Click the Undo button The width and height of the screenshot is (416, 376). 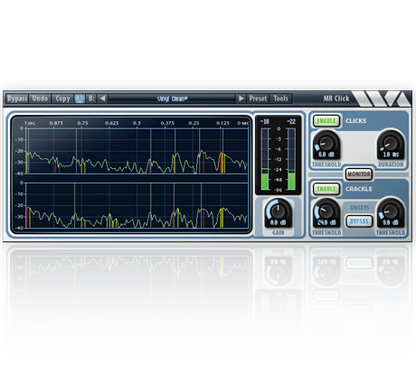(40, 98)
